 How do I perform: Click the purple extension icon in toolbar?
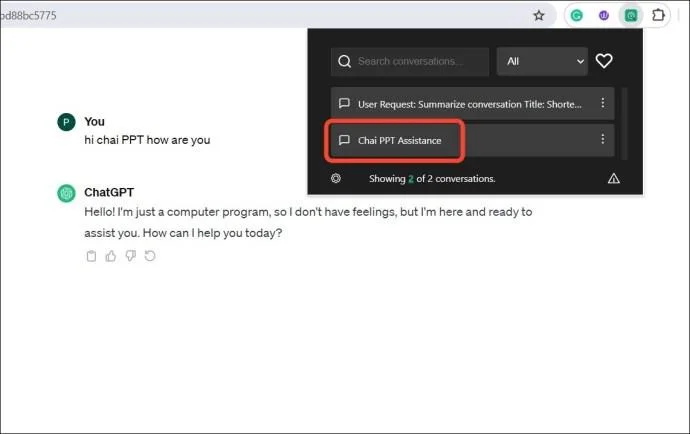[604, 16]
